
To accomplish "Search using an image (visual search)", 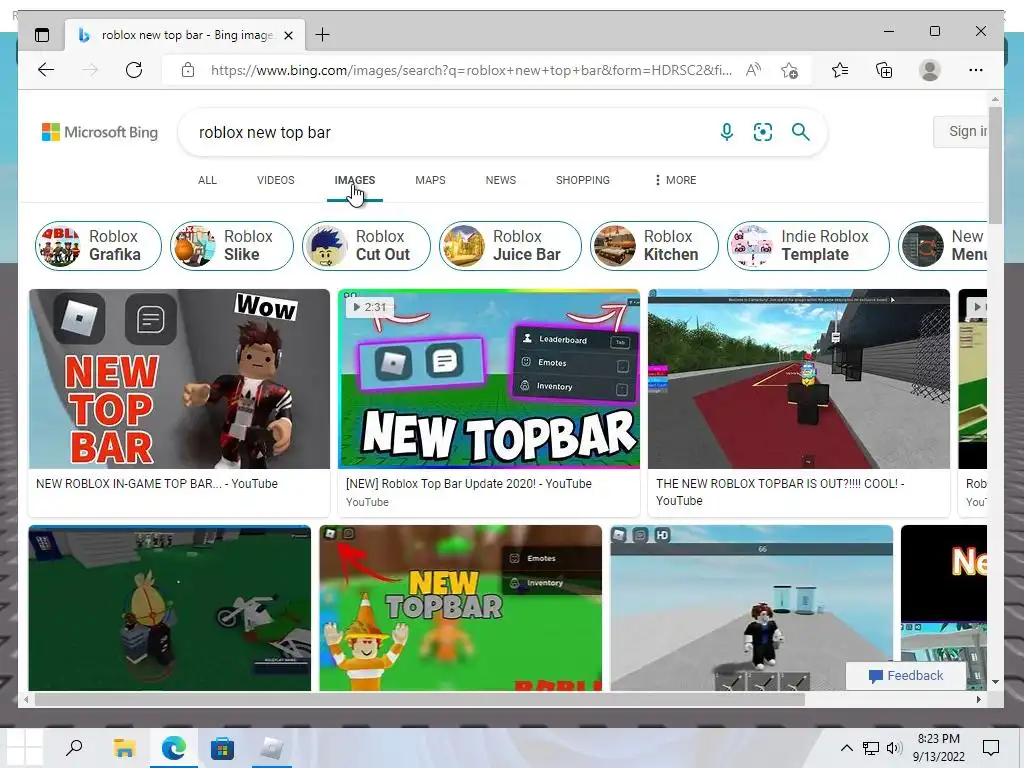I will 763,132.
